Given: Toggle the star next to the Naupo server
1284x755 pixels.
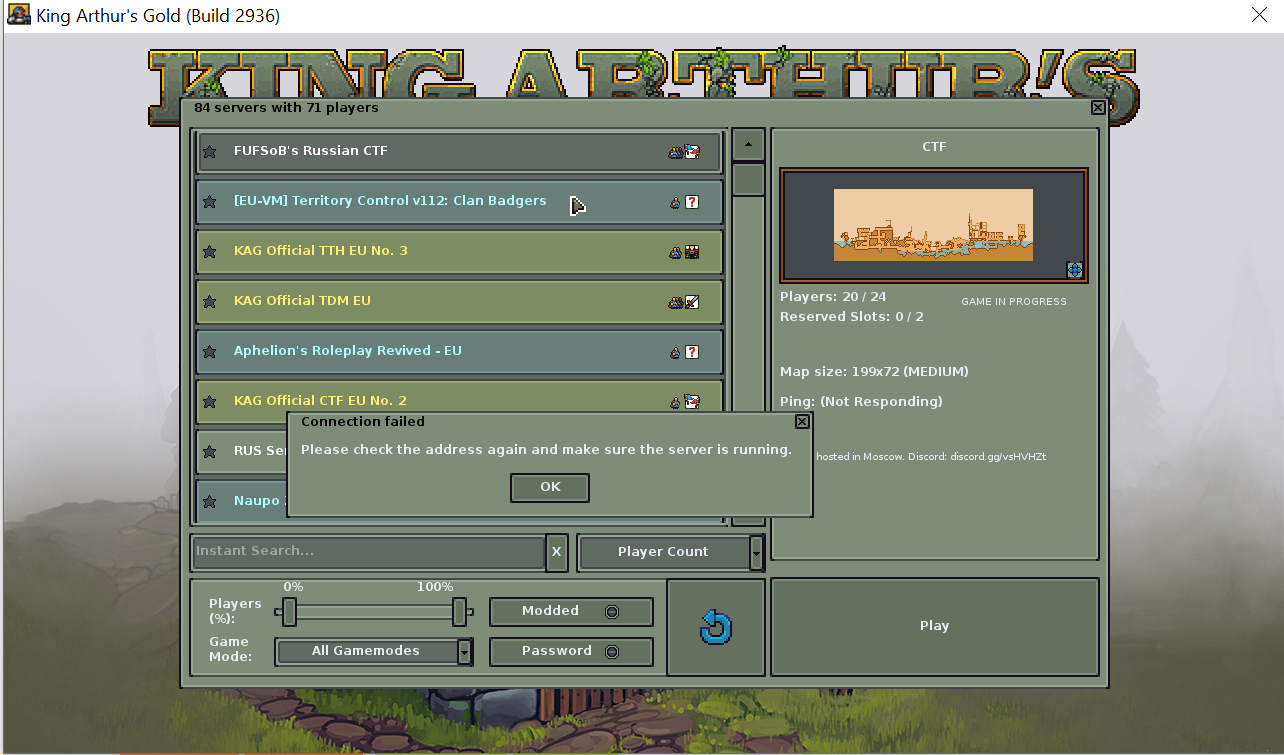Looking at the screenshot, I should 210,502.
